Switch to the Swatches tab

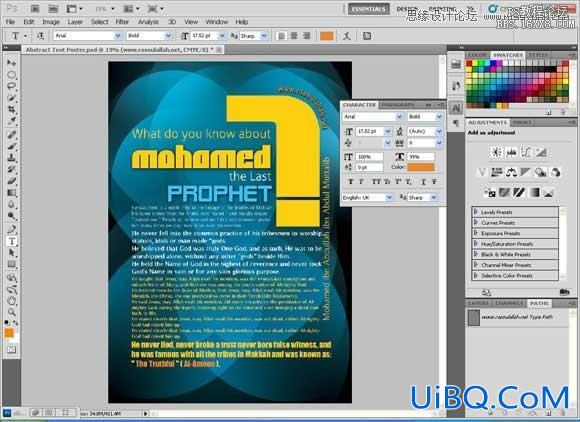508,55
